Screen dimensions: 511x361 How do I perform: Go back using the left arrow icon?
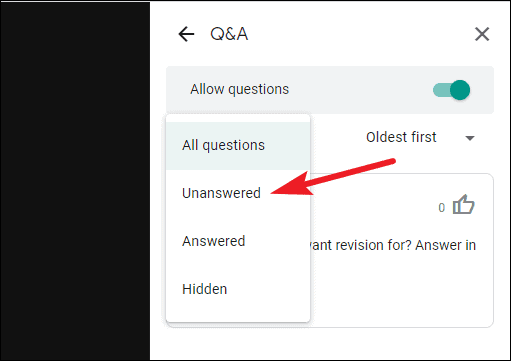186,34
